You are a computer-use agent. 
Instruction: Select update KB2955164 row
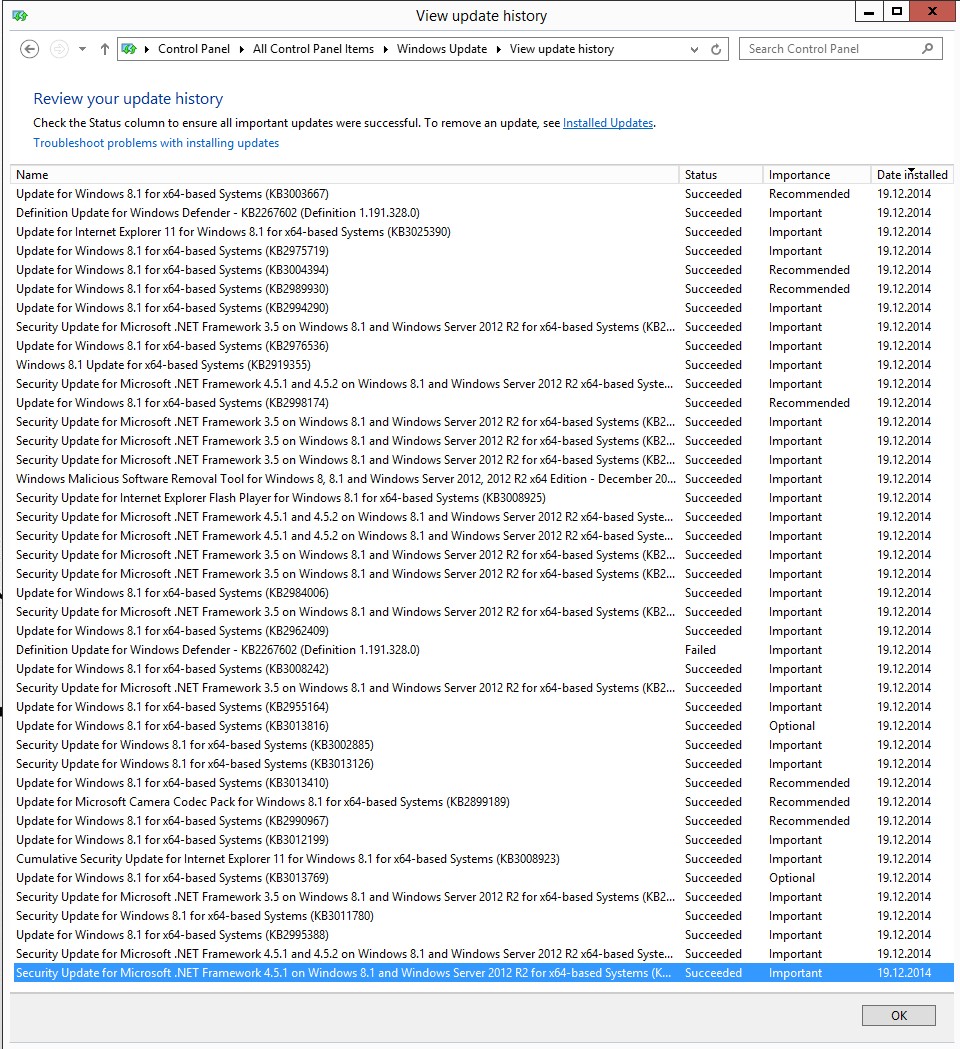(483, 707)
